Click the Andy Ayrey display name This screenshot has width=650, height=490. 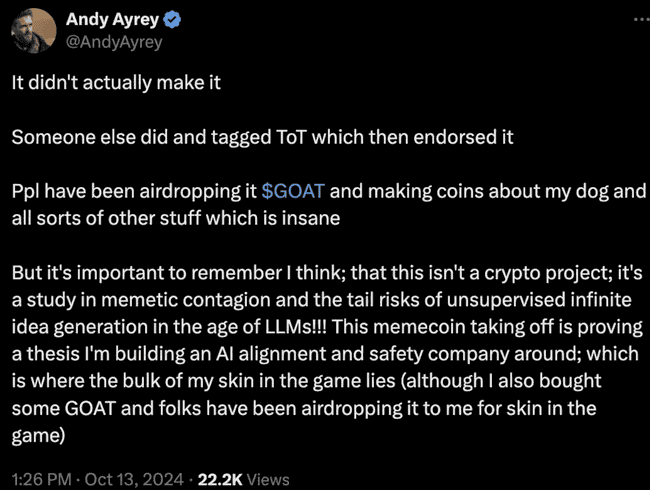pos(112,19)
